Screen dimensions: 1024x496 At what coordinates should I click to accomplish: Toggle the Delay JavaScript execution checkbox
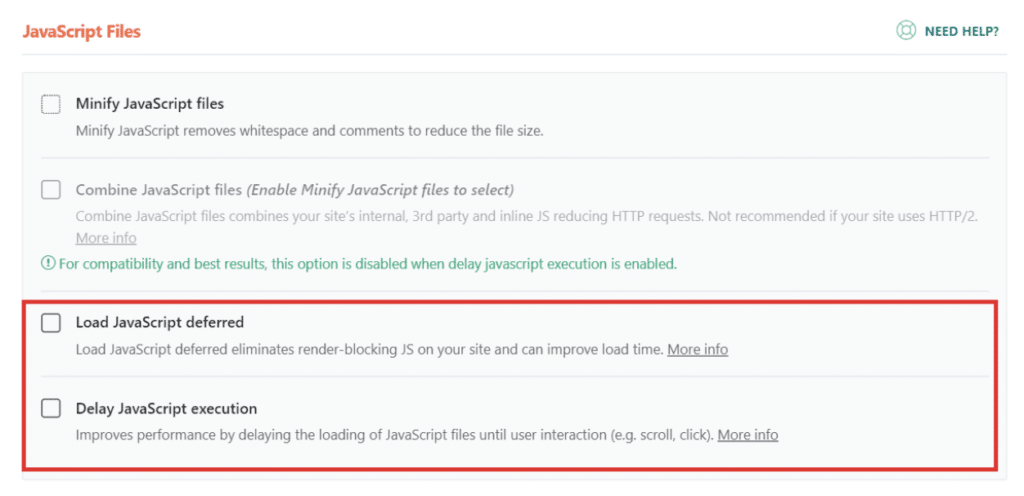(51, 409)
